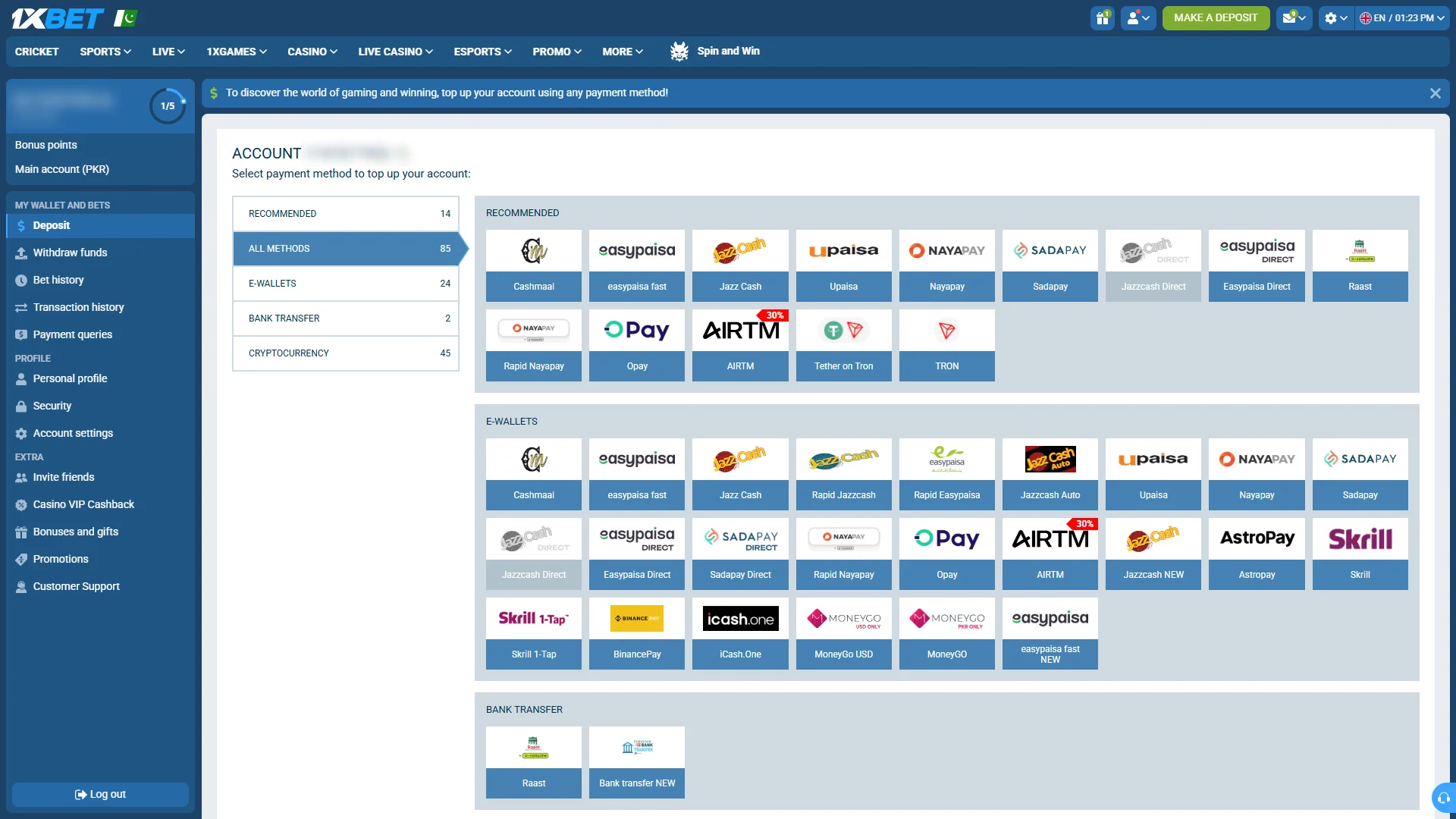The width and height of the screenshot is (1456, 819).
Task: Dismiss the top-up notification banner
Action: click(x=1435, y=93)
